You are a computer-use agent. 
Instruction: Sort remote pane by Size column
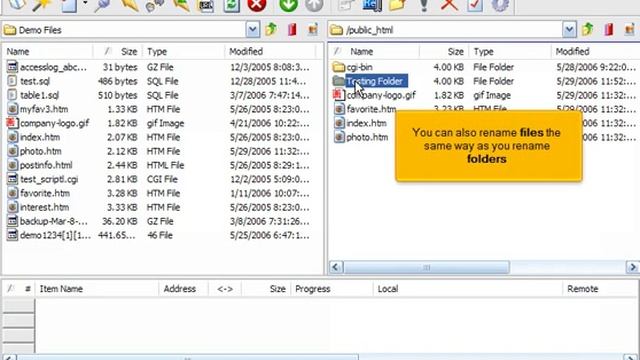tap(444, 51)
